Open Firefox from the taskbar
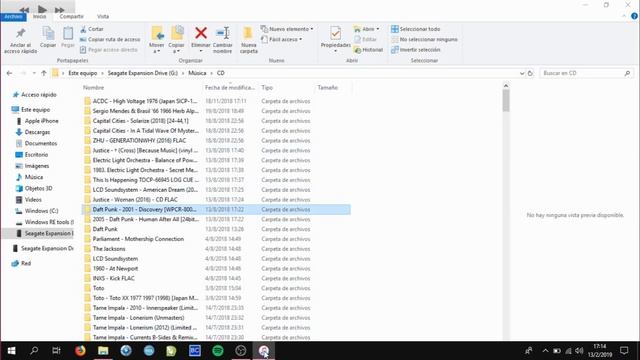Image resolution: width=640 pixels, height=360 pixels. pyautogui.click(x=80, y=351)
